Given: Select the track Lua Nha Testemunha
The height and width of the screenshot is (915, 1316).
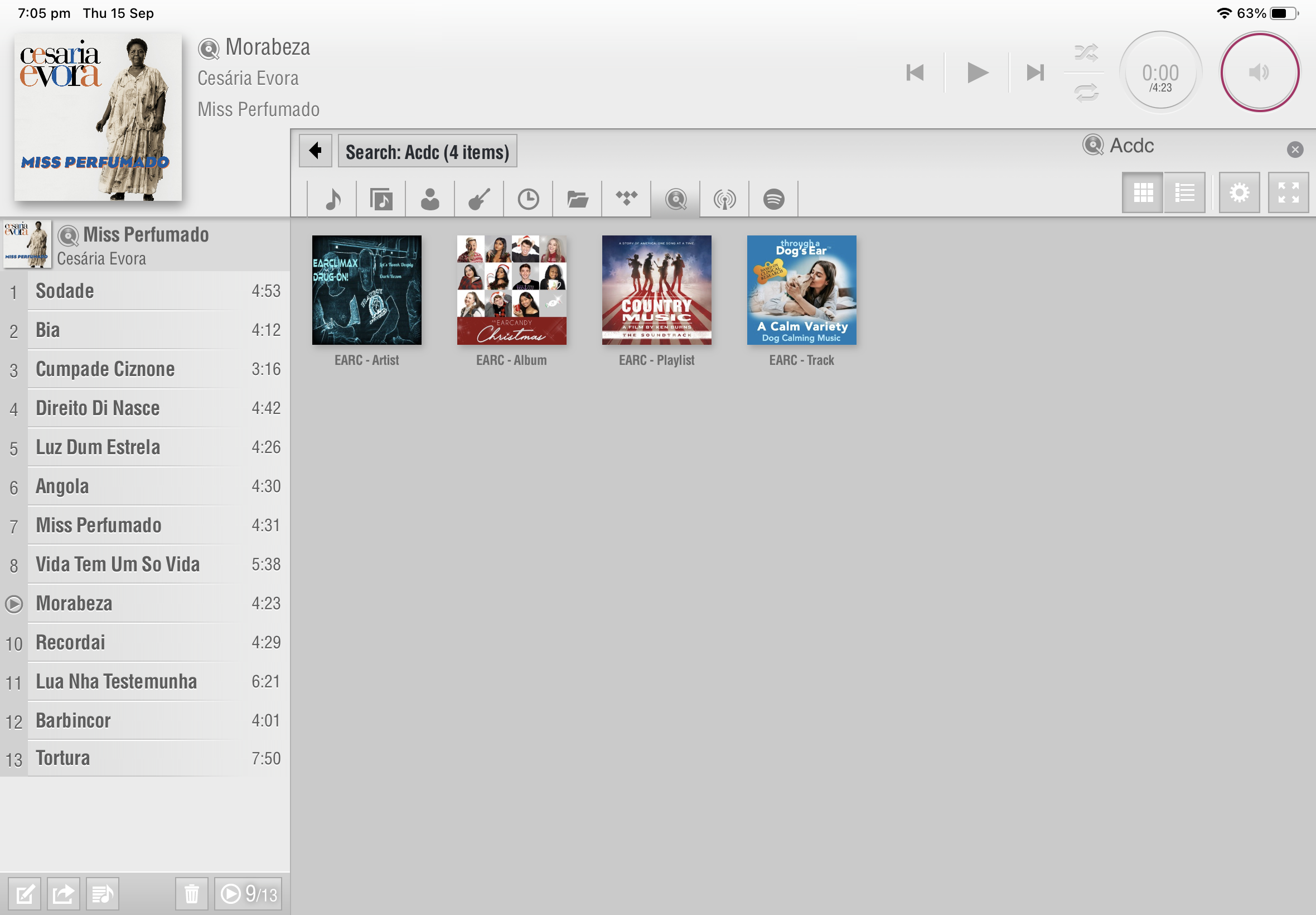Looking at the screenshot, I should click(117, 681).
